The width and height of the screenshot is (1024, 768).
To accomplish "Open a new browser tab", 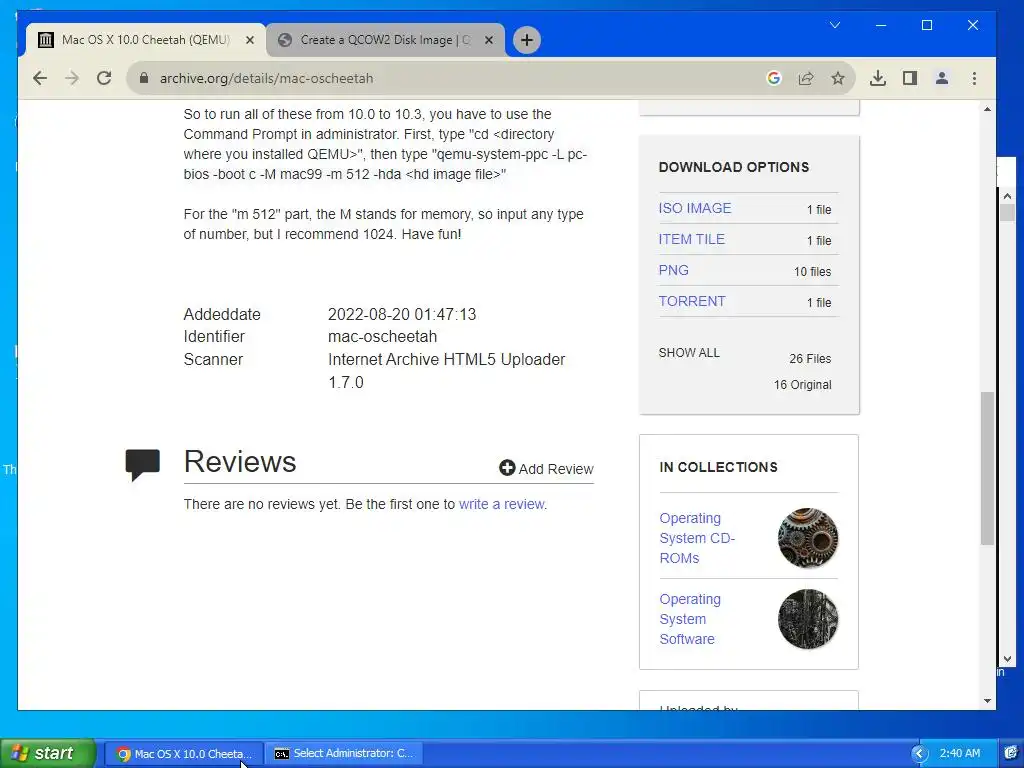I will [526, 40].
